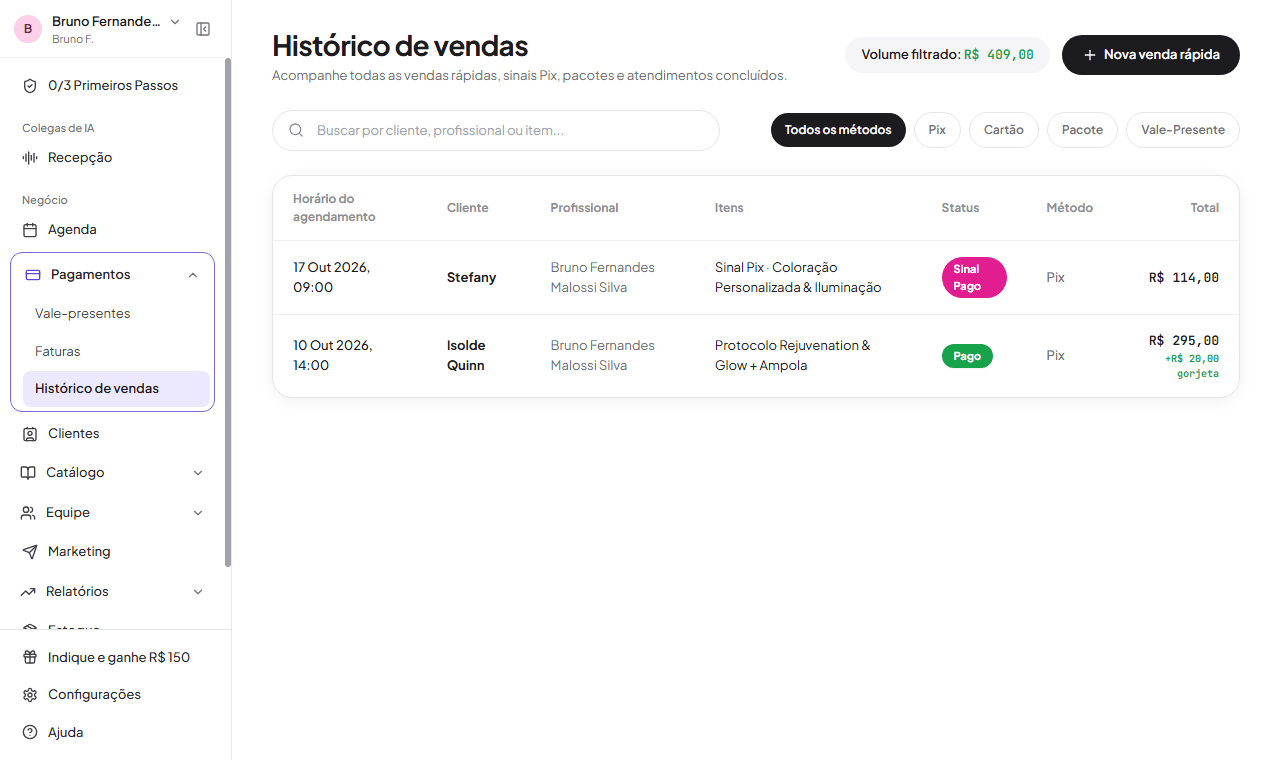The height and width of the screenshot is (760, 1280).
Task: Filter sales by Cartão
Action: [1004, 130]
